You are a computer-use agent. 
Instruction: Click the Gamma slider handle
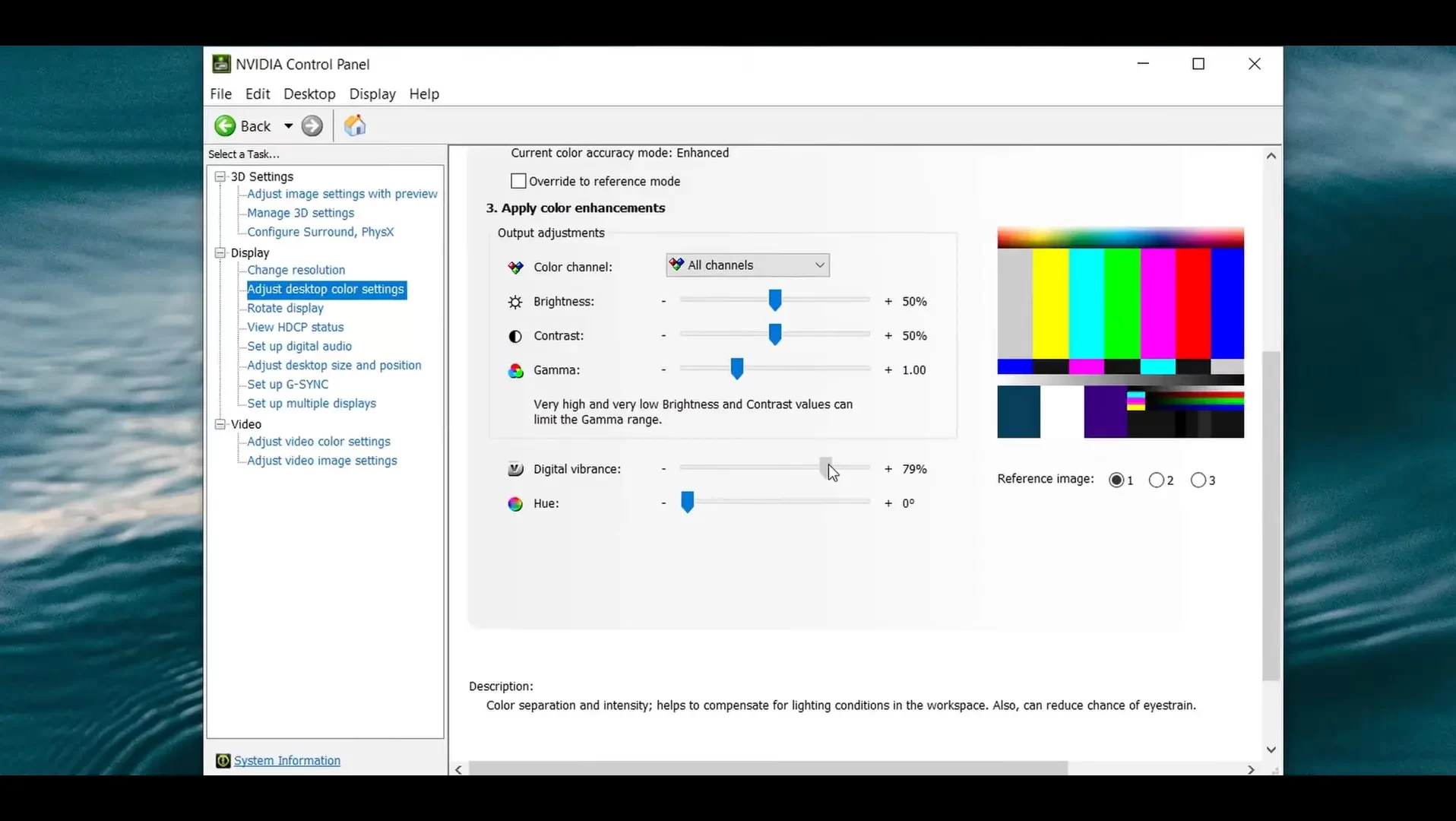tap(736, 369)
